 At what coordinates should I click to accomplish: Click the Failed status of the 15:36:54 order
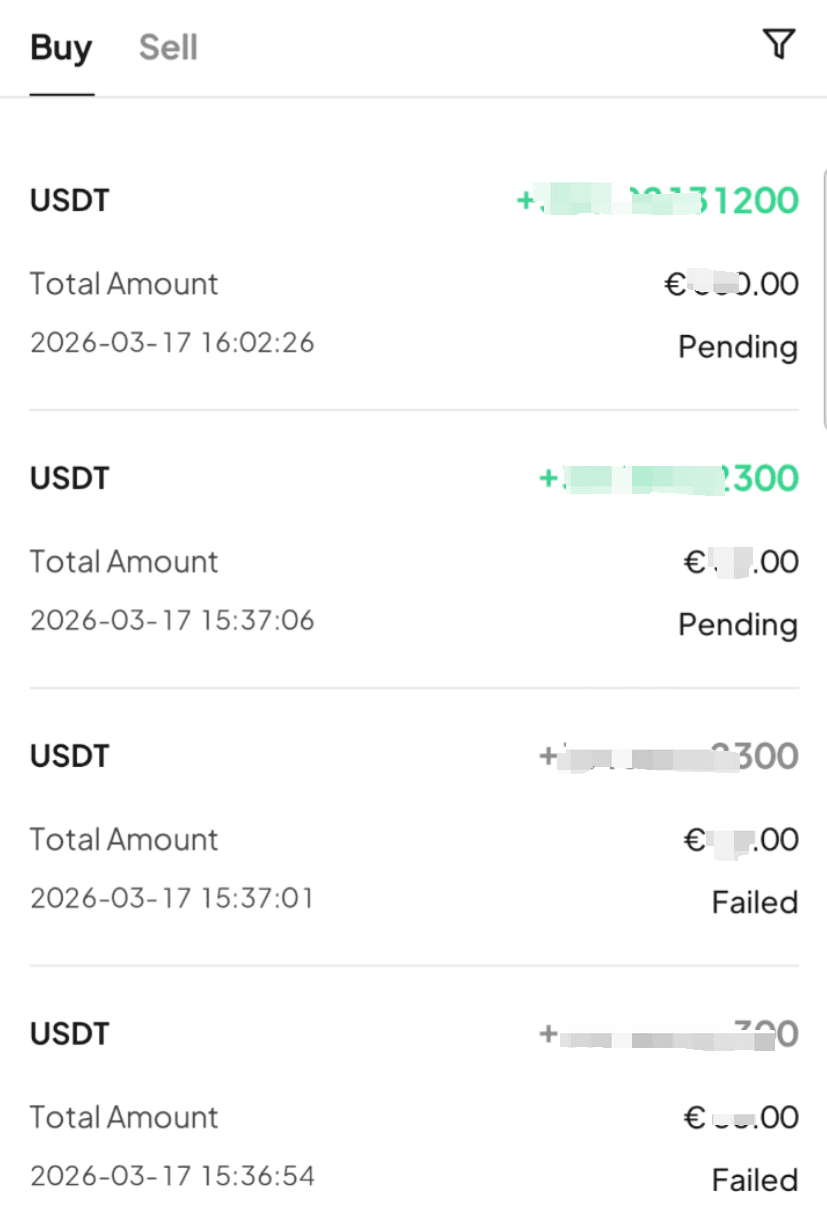[x=754, y=1180]
